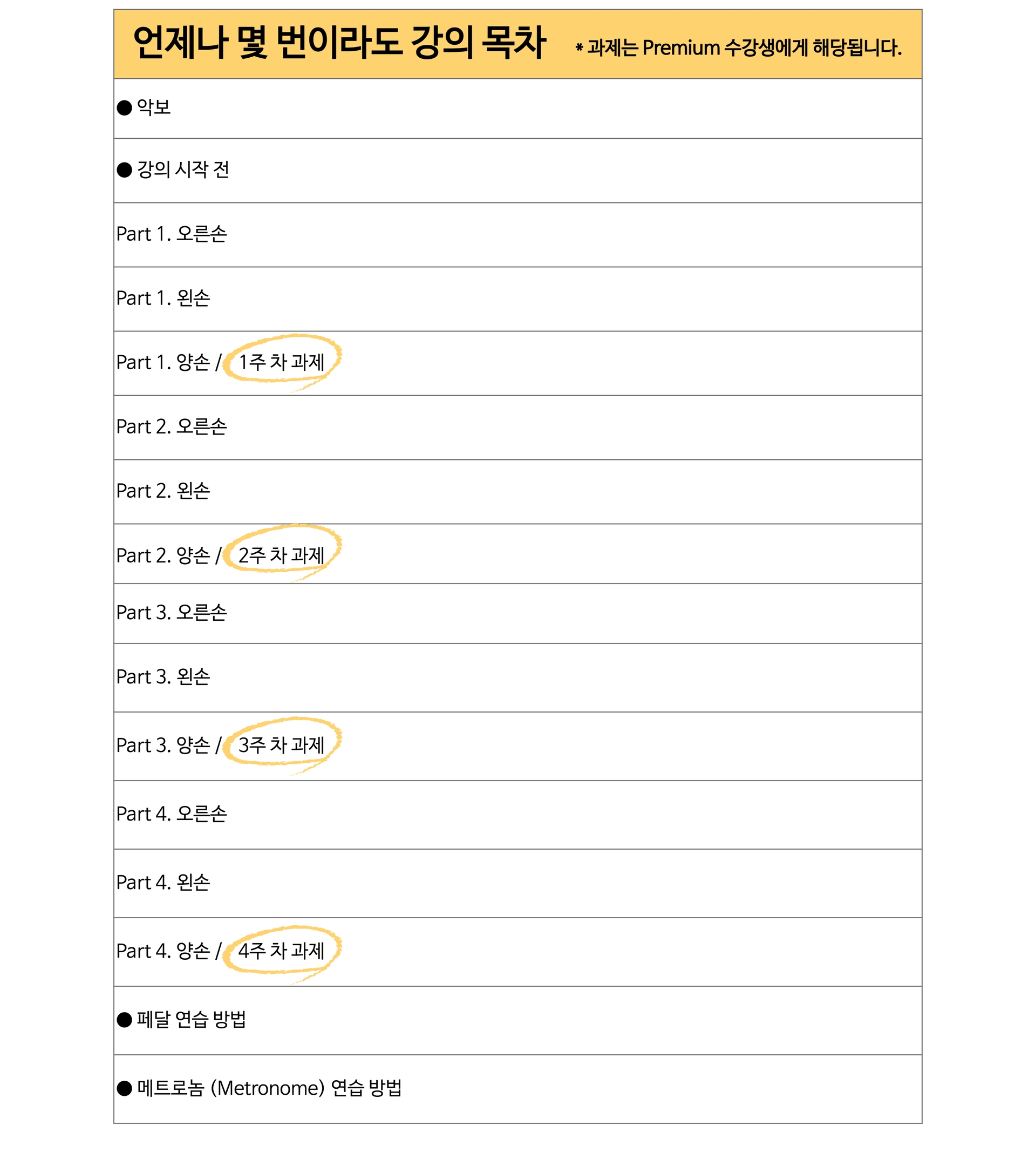Open the Part 2. 왼손 lesson row

click(163, 491)
